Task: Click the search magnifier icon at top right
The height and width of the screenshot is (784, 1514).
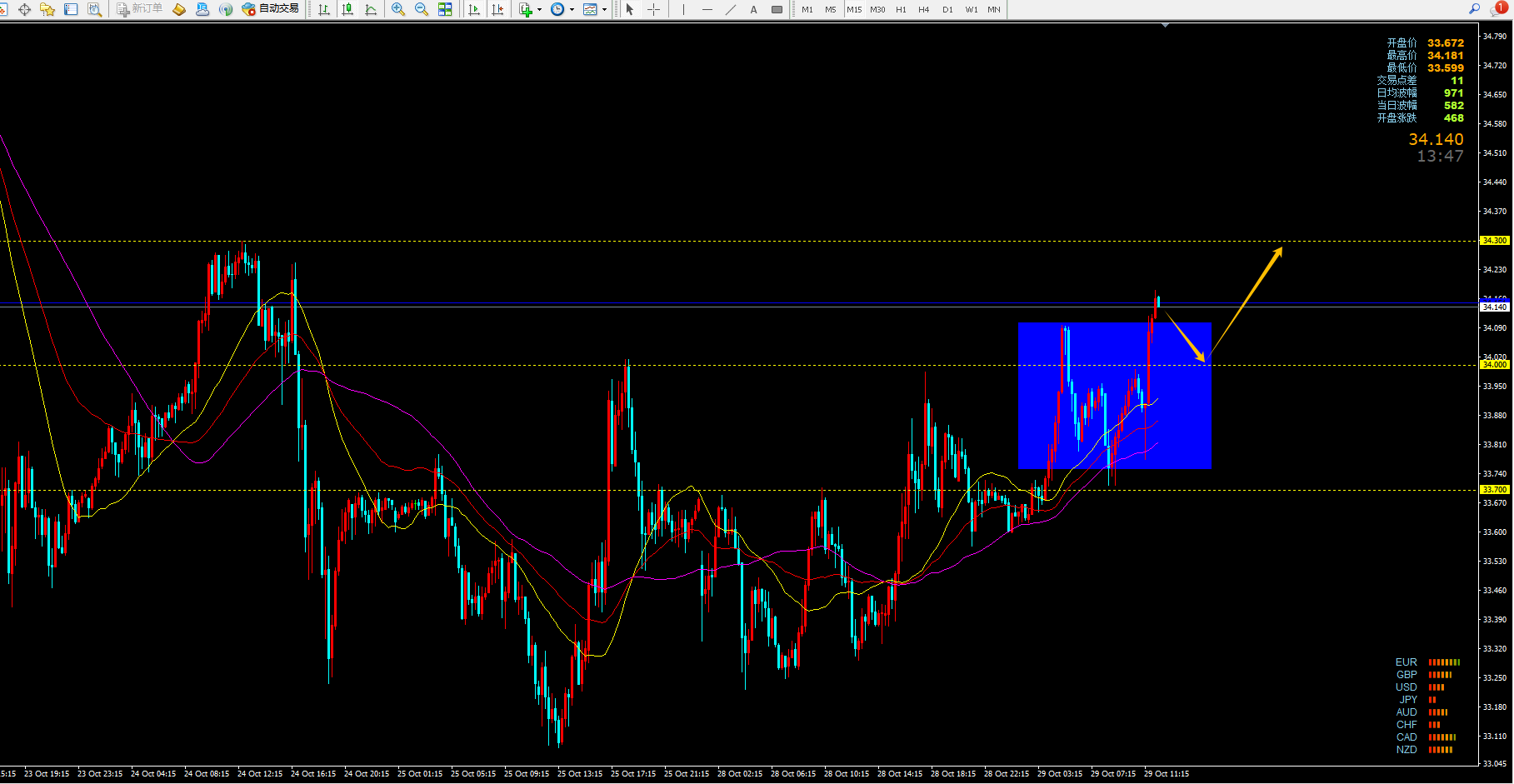Action: coord(1474,8)
